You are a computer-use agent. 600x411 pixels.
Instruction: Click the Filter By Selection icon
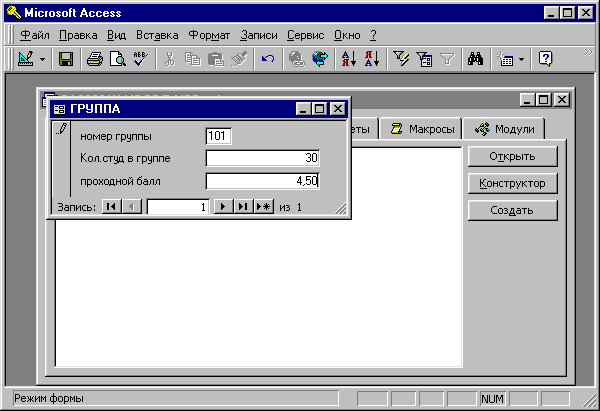401,59
